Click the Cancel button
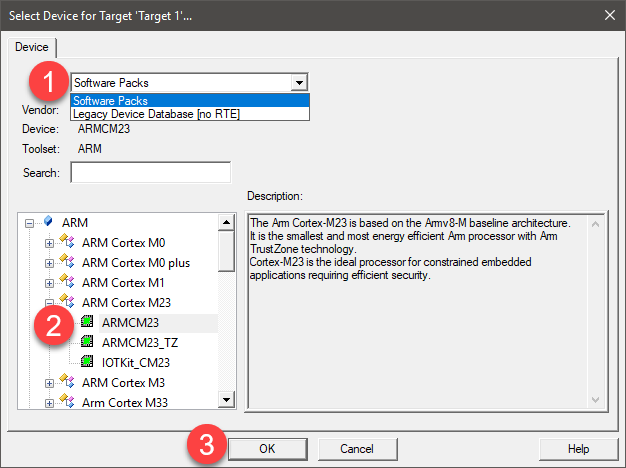Viewport: 626px width, 468px height. [x=357, y=449]
